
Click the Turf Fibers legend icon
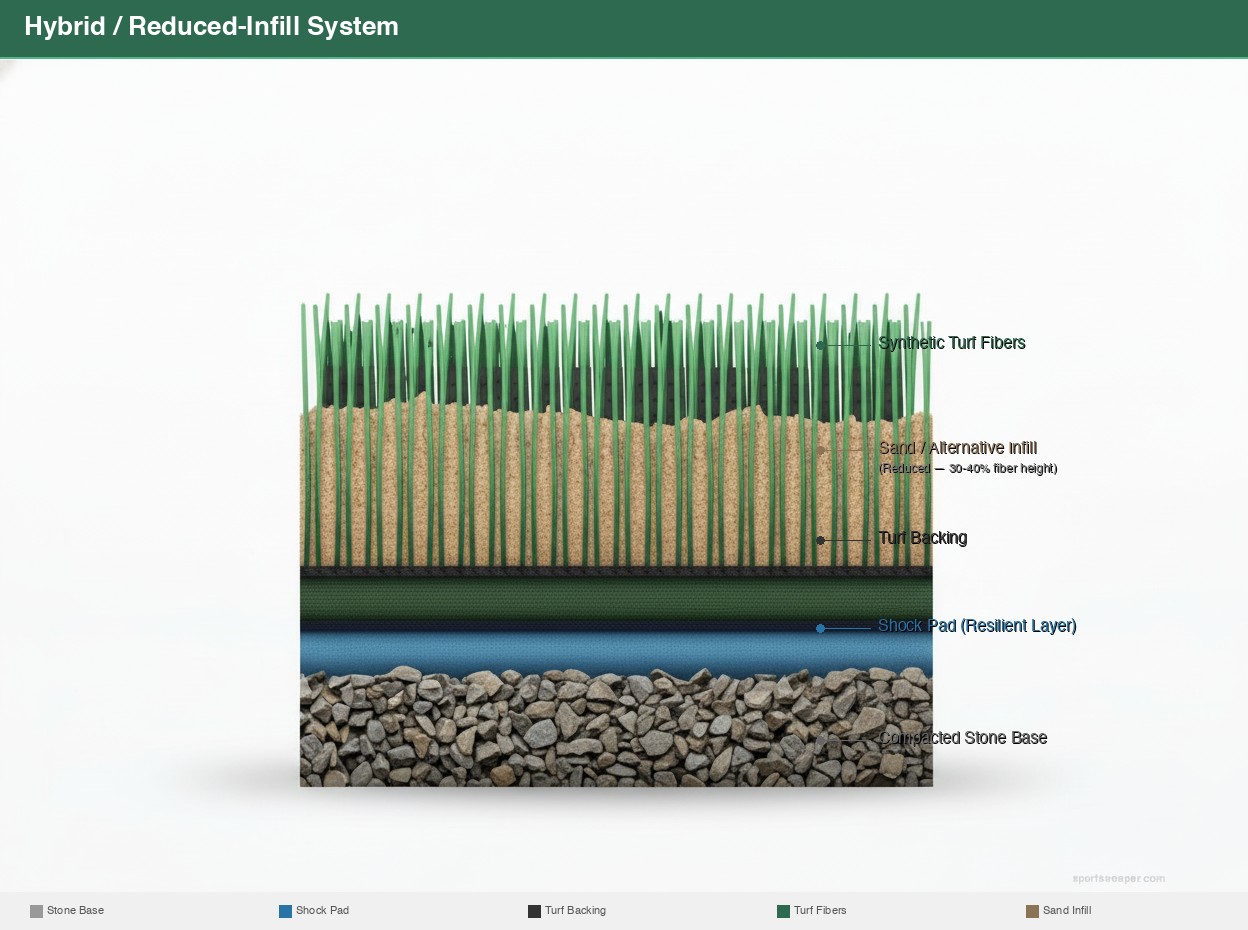(782, 911)
